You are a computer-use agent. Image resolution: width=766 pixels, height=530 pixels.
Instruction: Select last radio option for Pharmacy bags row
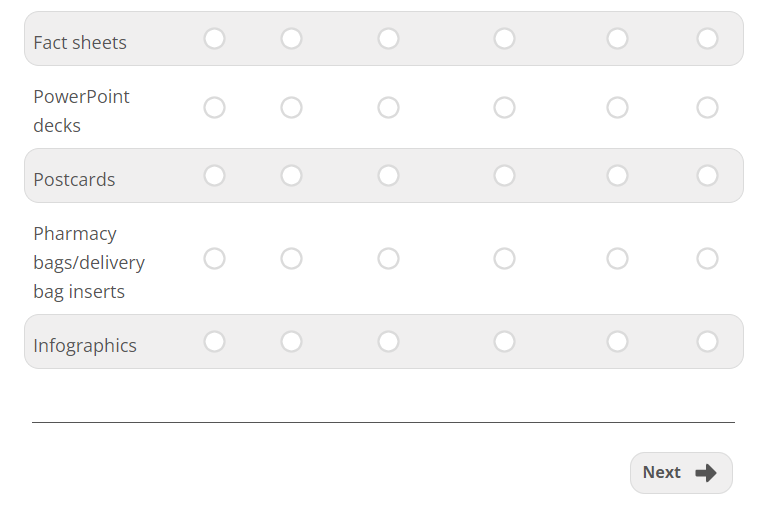(x=707, y=258)
